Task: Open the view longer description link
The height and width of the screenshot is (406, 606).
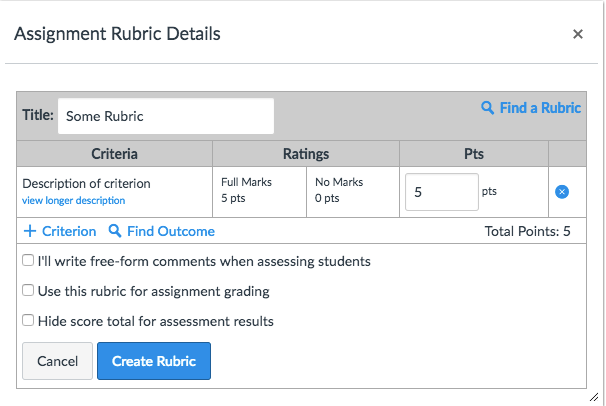Action: click(73, 200)
